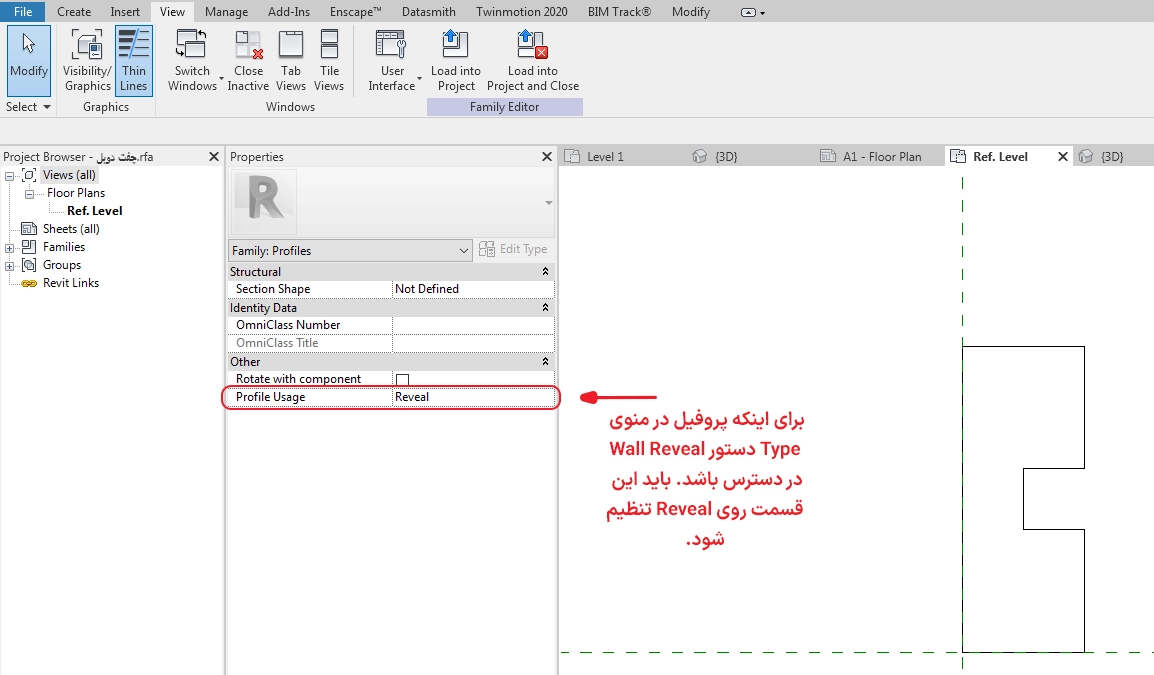Viewport: 1154px width, 675px height.
Task: Switch to the Level 1 view tab
Action: tap(605, 157)
